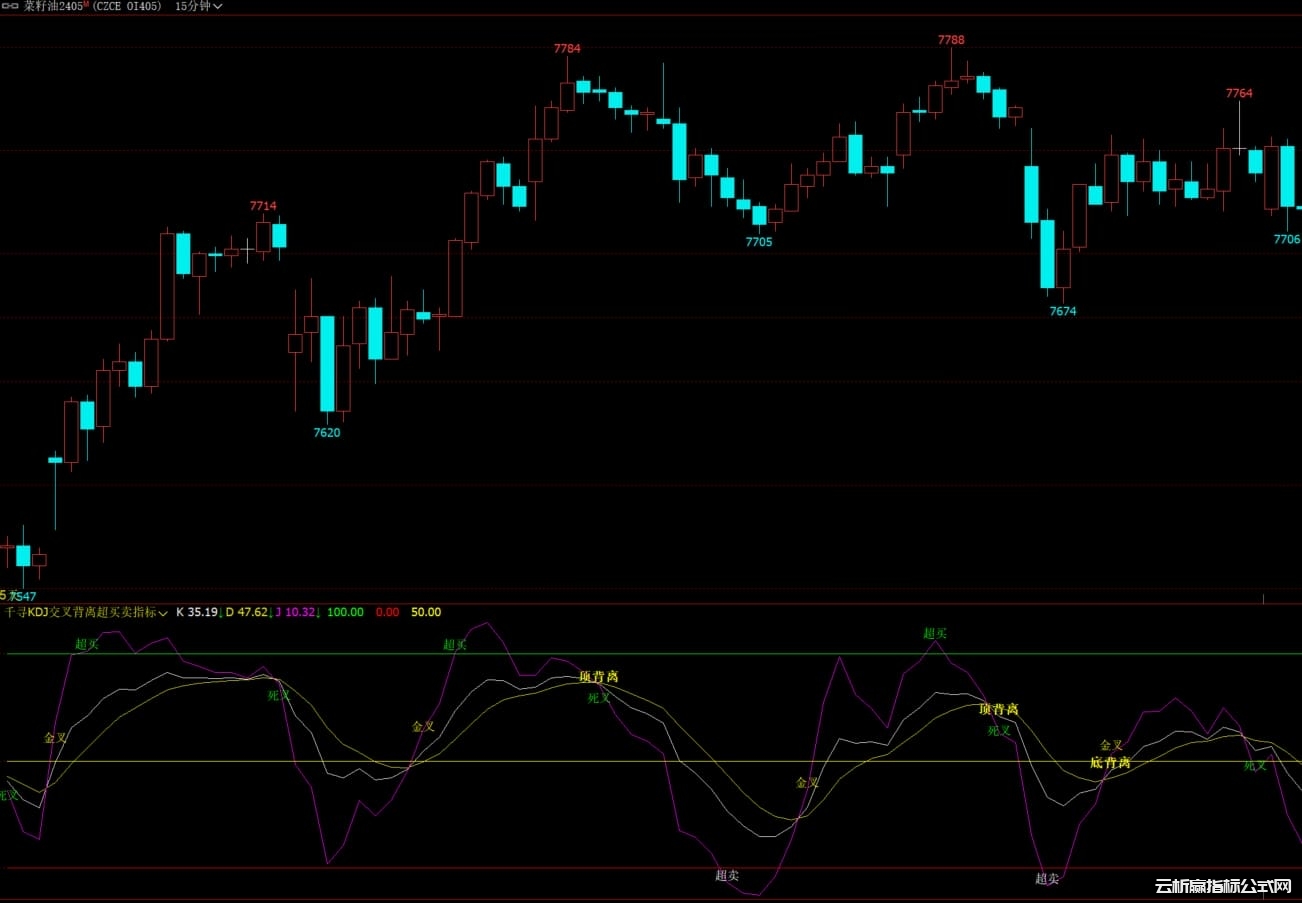This screenshot has width=1302, height=903.
Task: Click the dropdown arrow next to 15分钟
Action: coord(218,6)
